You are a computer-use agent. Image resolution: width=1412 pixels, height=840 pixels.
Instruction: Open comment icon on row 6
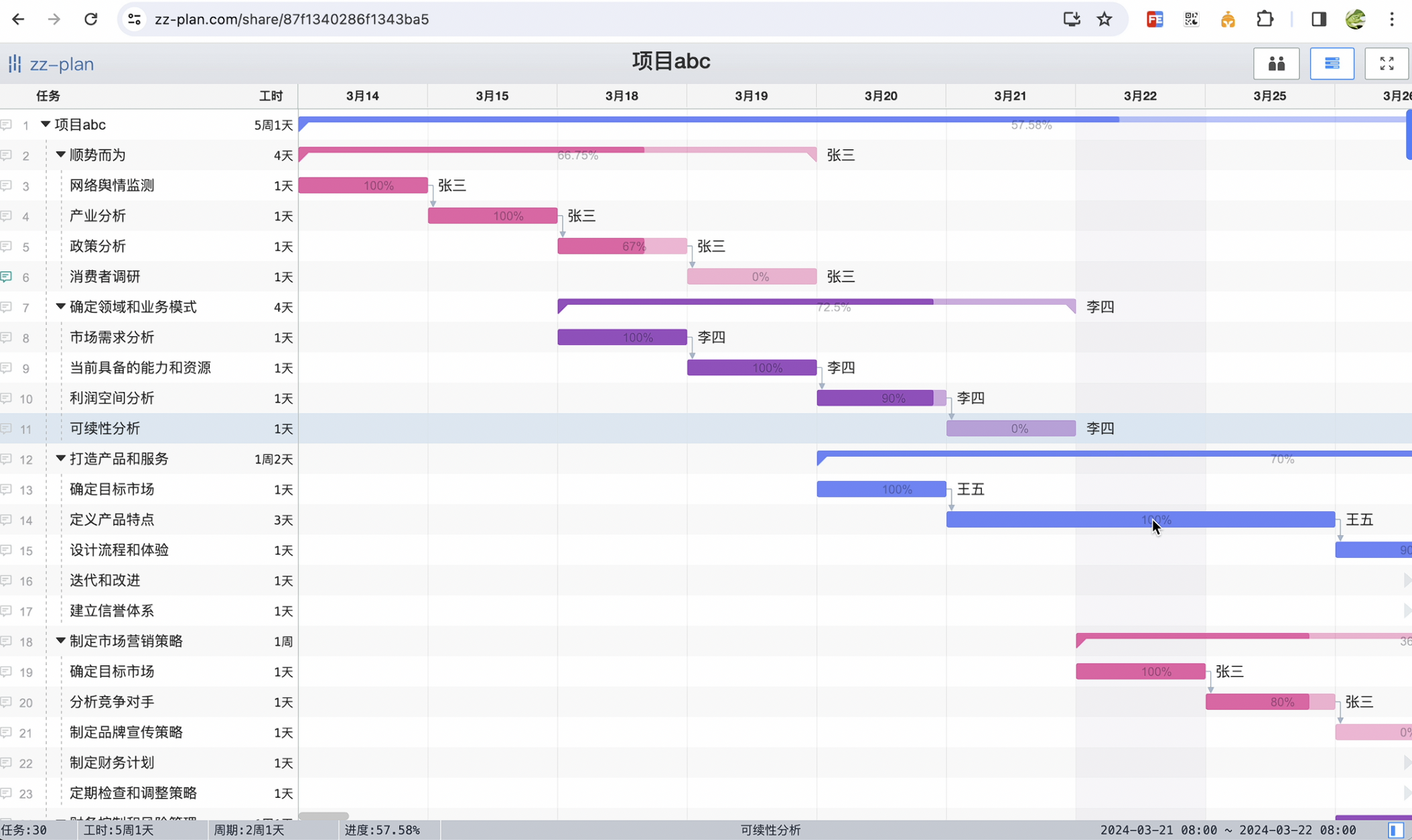coord(7,277)
